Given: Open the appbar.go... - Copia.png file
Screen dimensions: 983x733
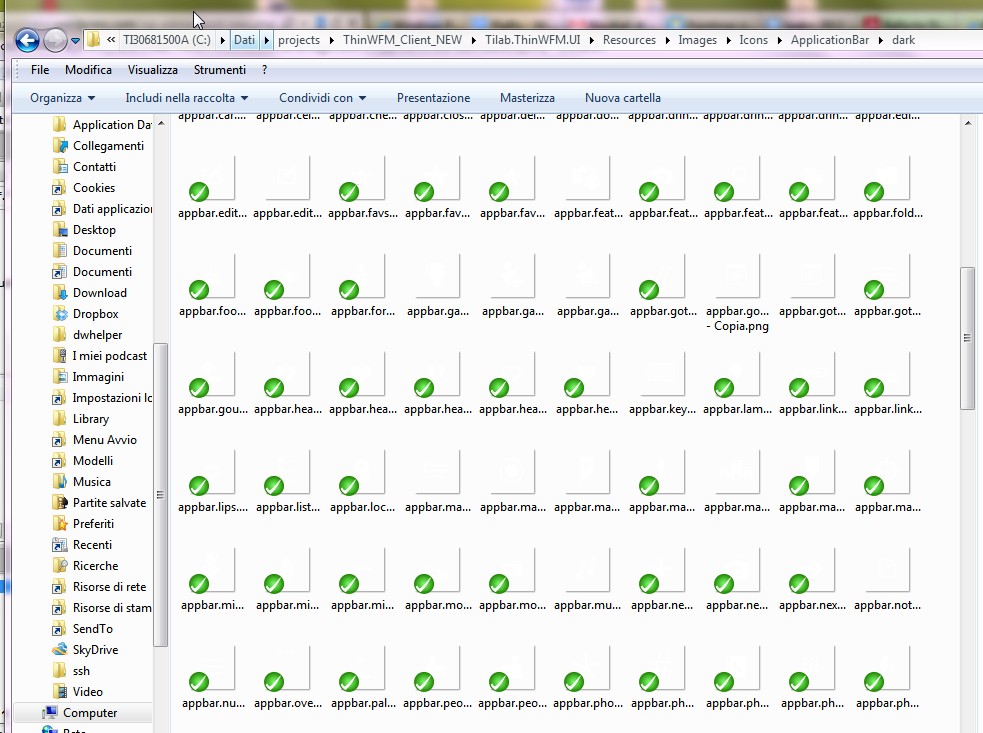Looking at the screenshot, I should pos(736,279).
